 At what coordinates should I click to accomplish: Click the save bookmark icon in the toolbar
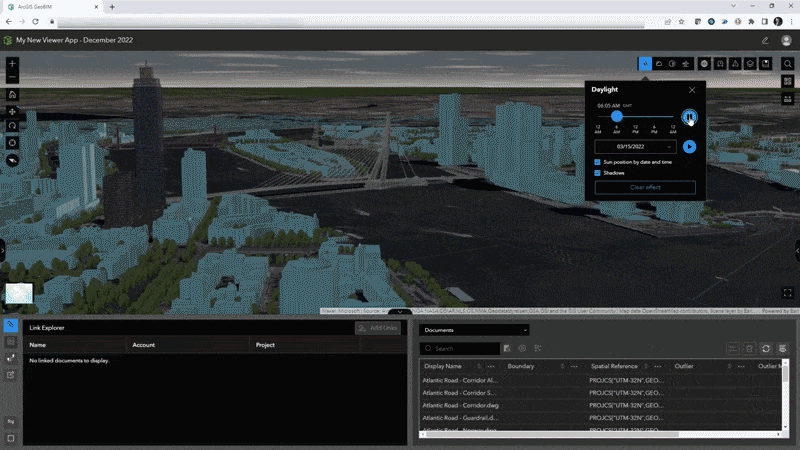coord(765,64)
